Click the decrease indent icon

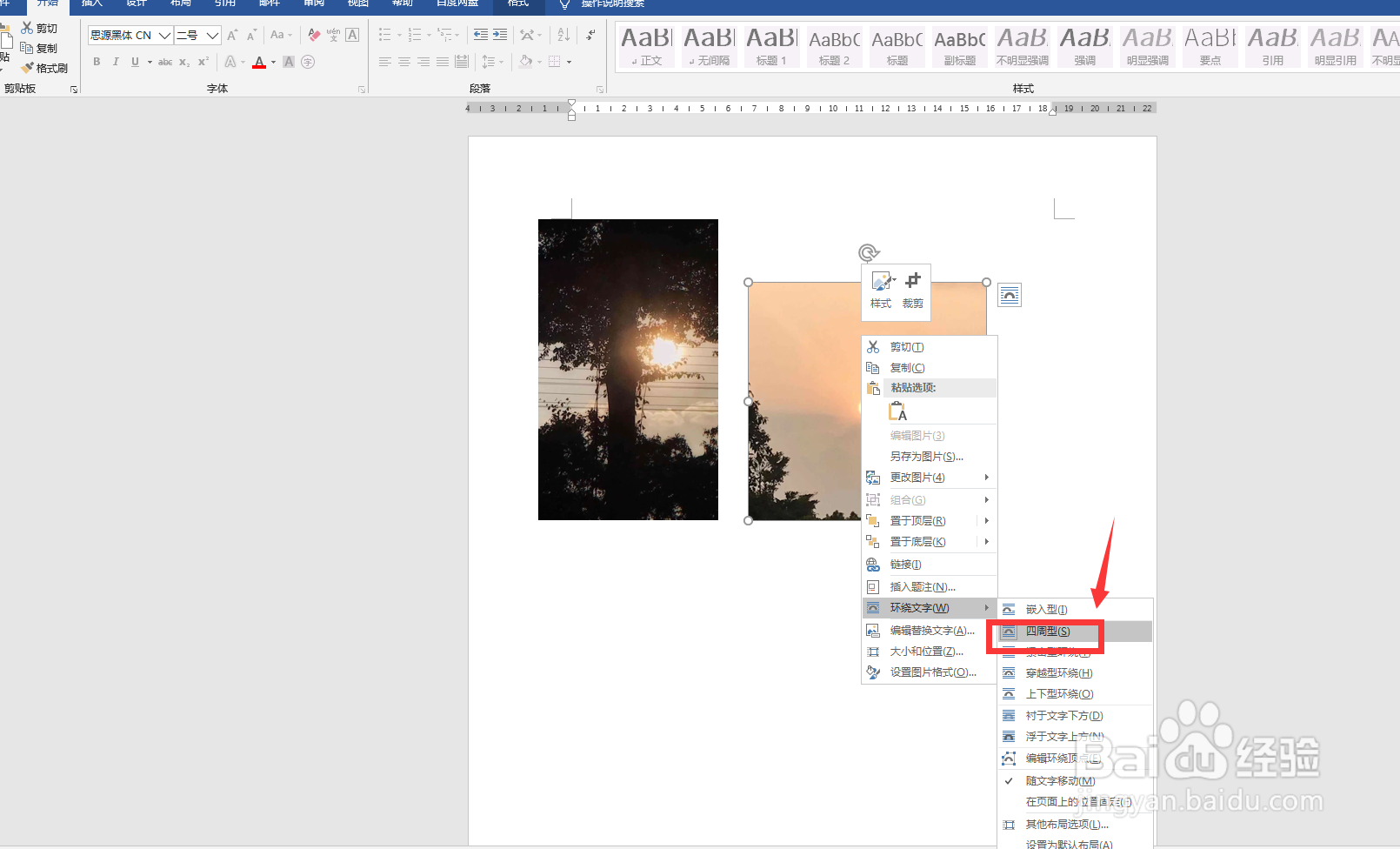click(x=481, y=35)
